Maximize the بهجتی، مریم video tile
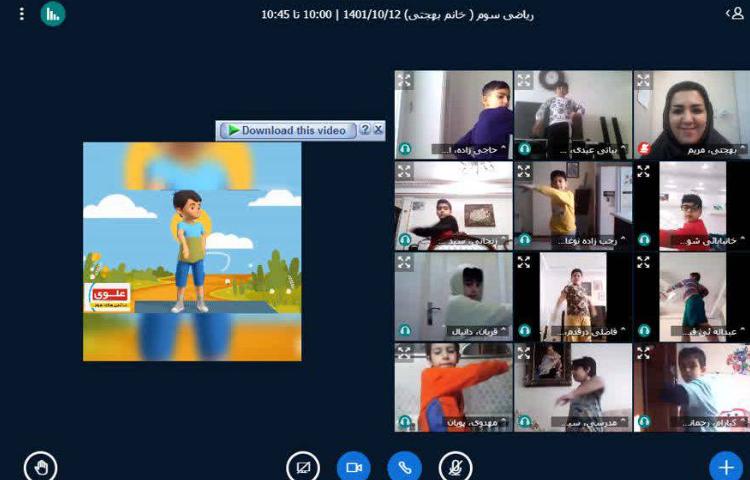The height and width of the screenshot is (480, 750). coord(643,81)
